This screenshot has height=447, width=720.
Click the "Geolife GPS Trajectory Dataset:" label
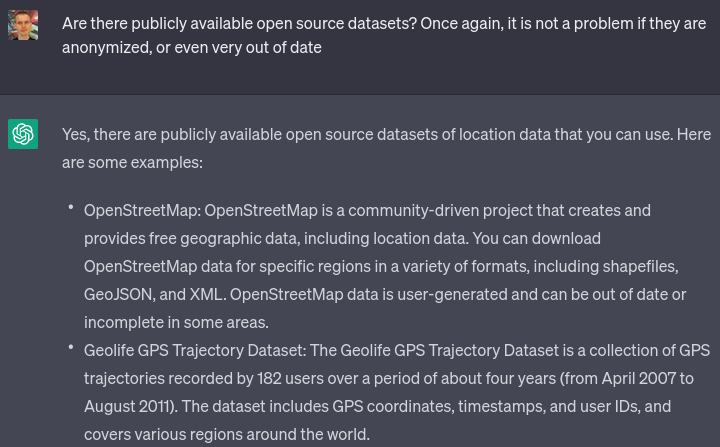pyautogui.click(x=195, y=350)
